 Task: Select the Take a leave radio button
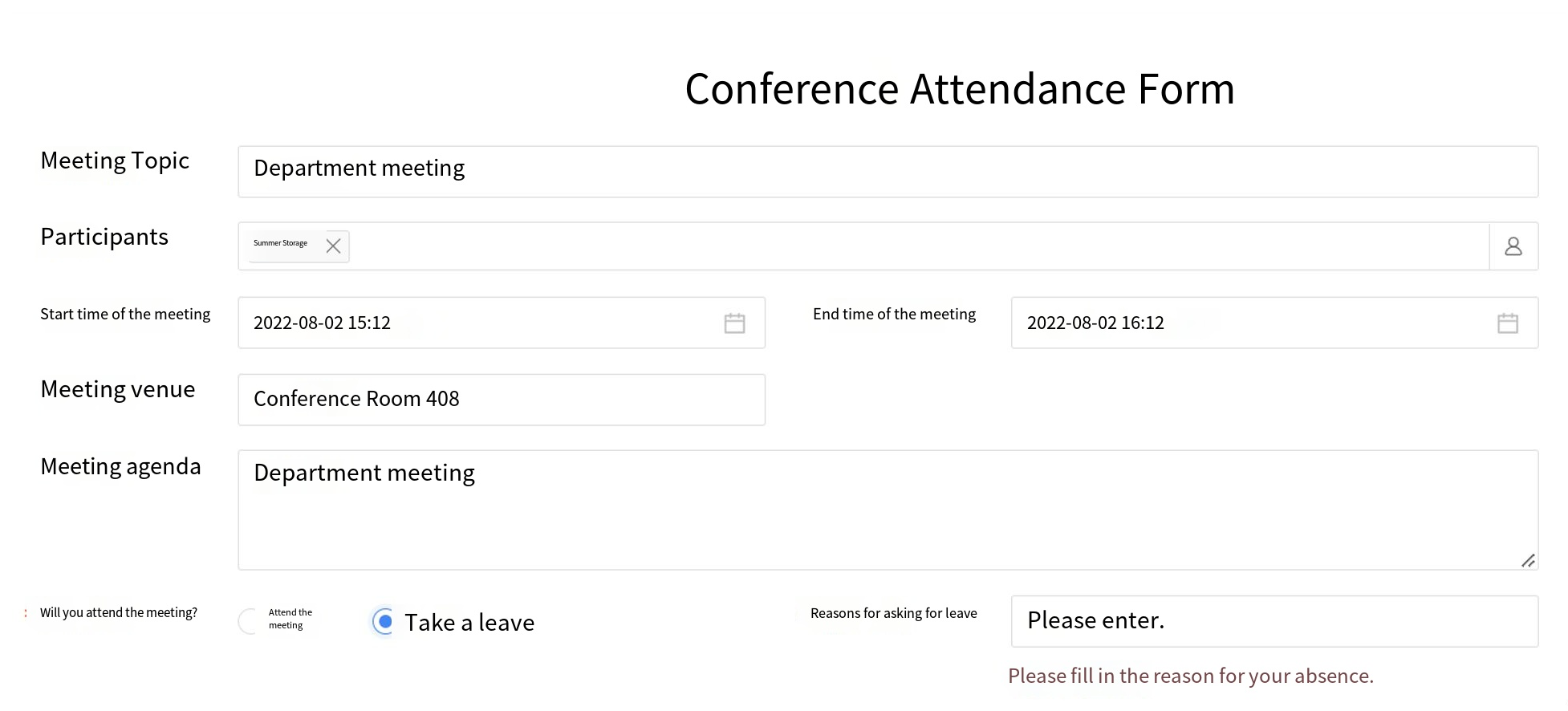pos(384,621)
